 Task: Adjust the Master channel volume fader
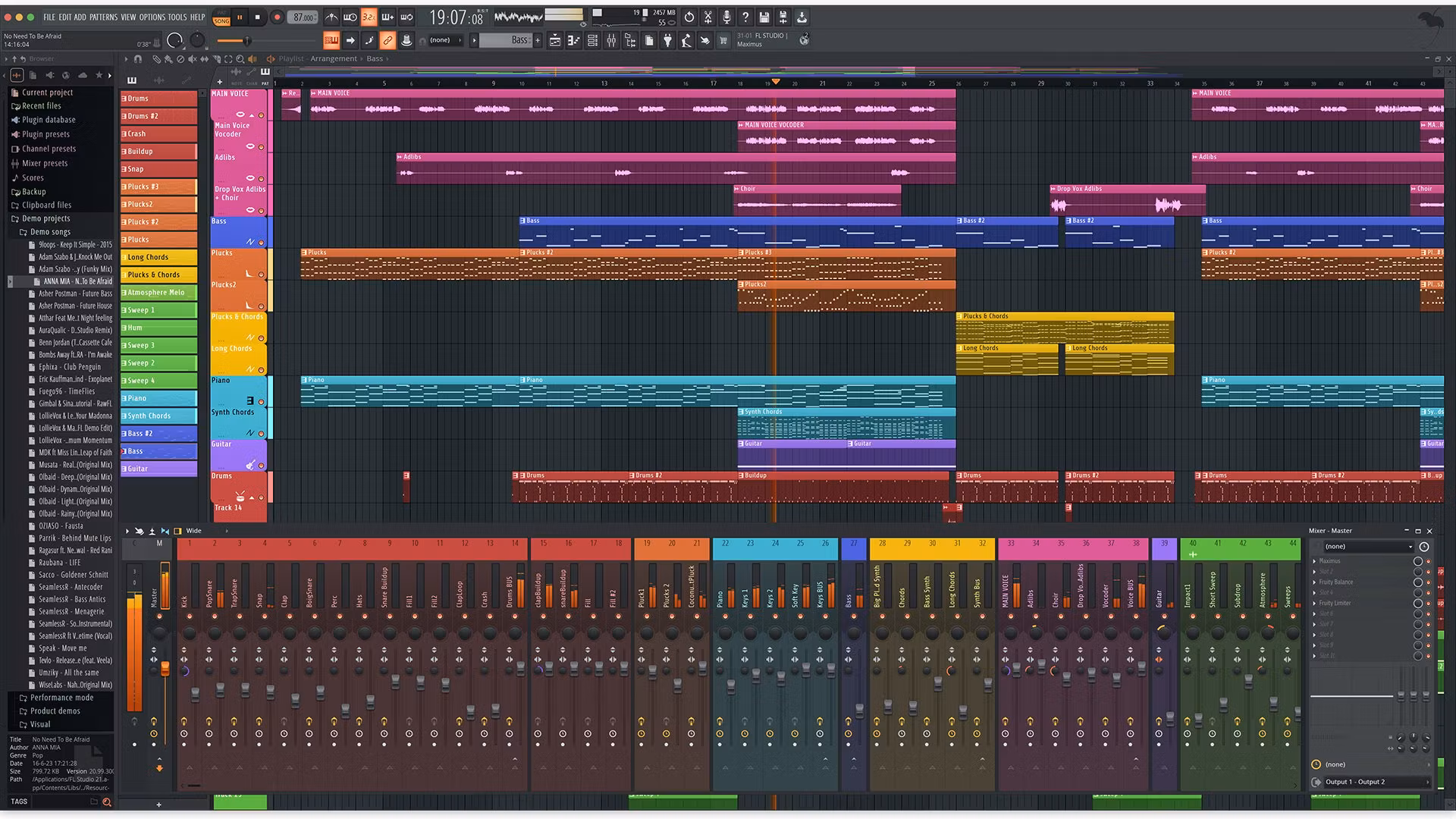[x=165, y=668]
